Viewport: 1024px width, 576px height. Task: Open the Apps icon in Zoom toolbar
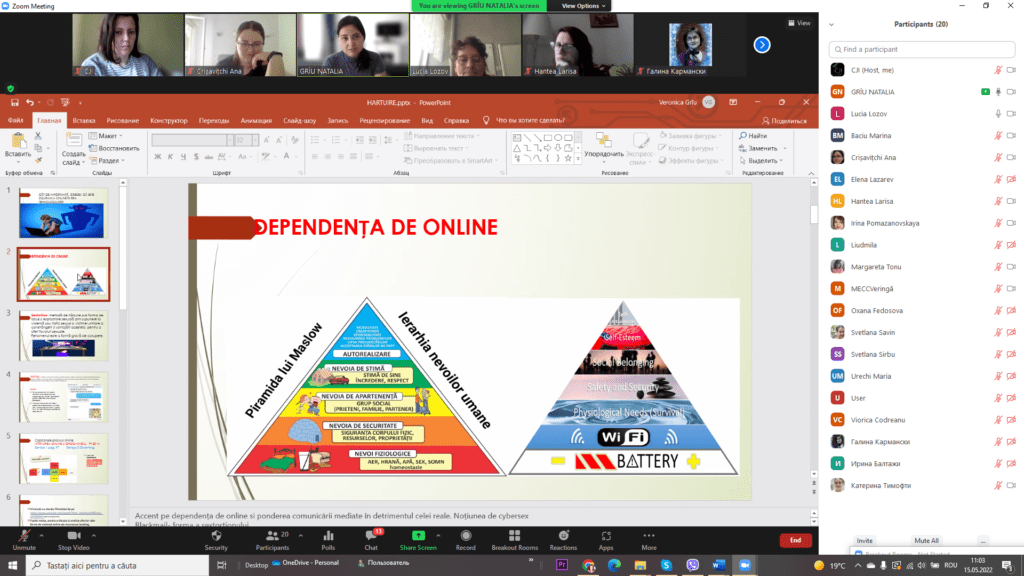pyautogui.click(x=606, y=536)
